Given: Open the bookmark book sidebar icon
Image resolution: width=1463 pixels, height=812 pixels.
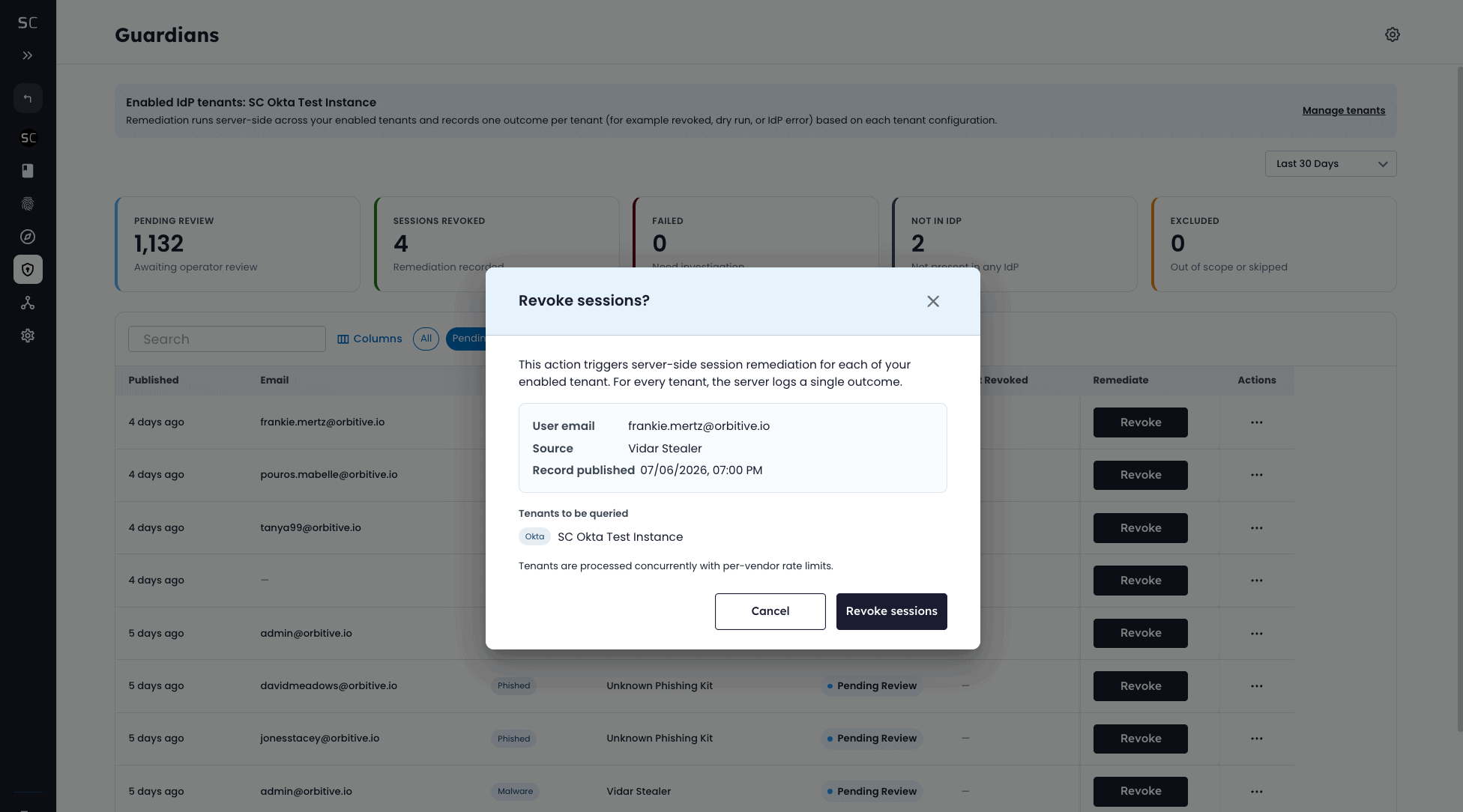Looking at the screenshot, I should point(28,171).
